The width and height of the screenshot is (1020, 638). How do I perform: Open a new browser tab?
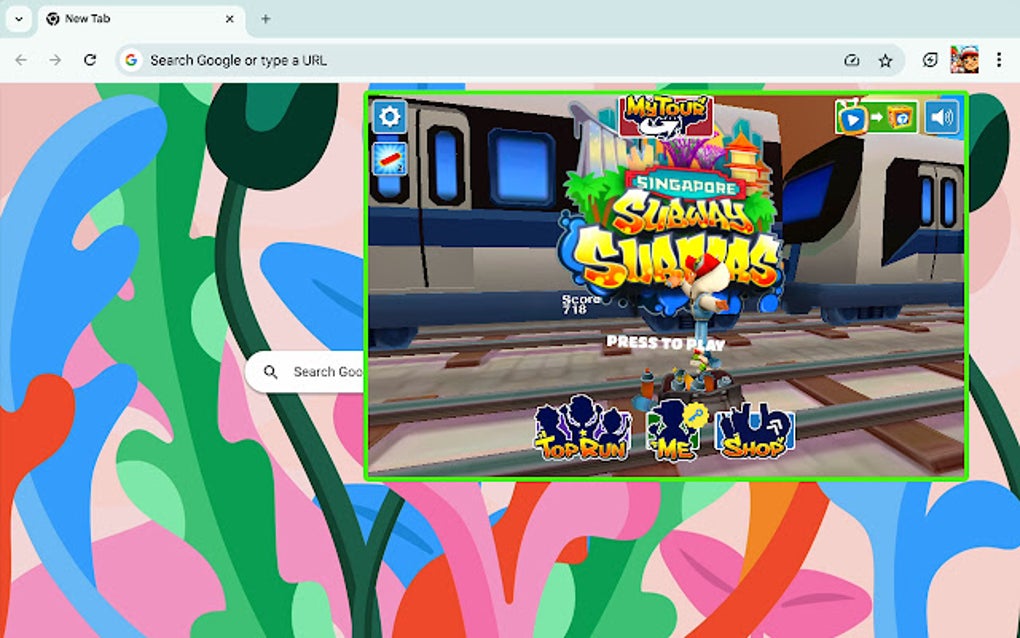pyautogui.click(x=265, y=19)
